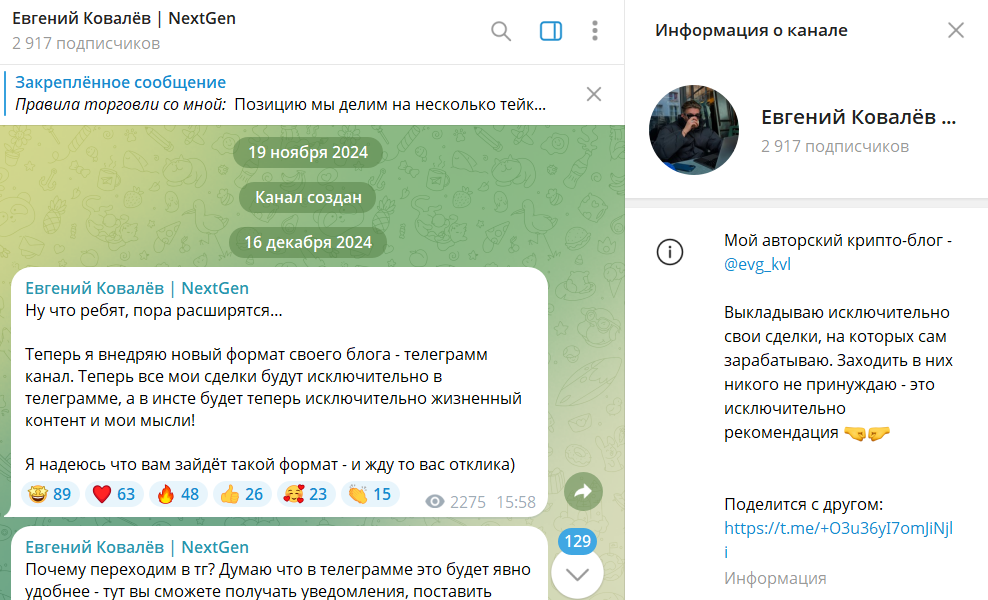988x600 pixels.
Task: Click the views eye icon beside 2275
Action: (x=434, y=502)
